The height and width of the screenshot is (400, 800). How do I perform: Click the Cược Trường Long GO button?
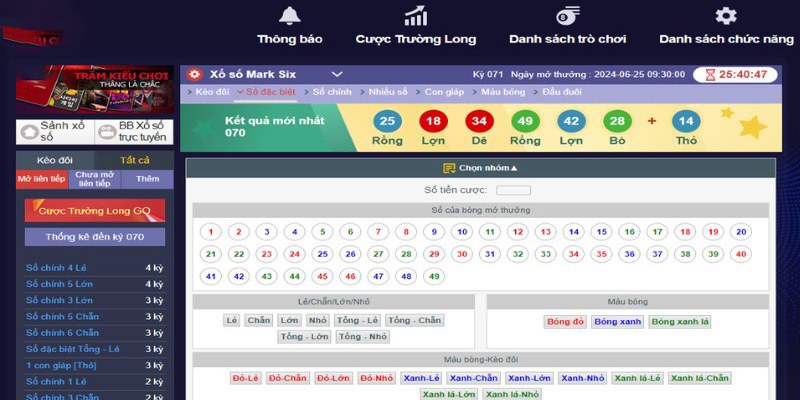click(x=94, y=211)
